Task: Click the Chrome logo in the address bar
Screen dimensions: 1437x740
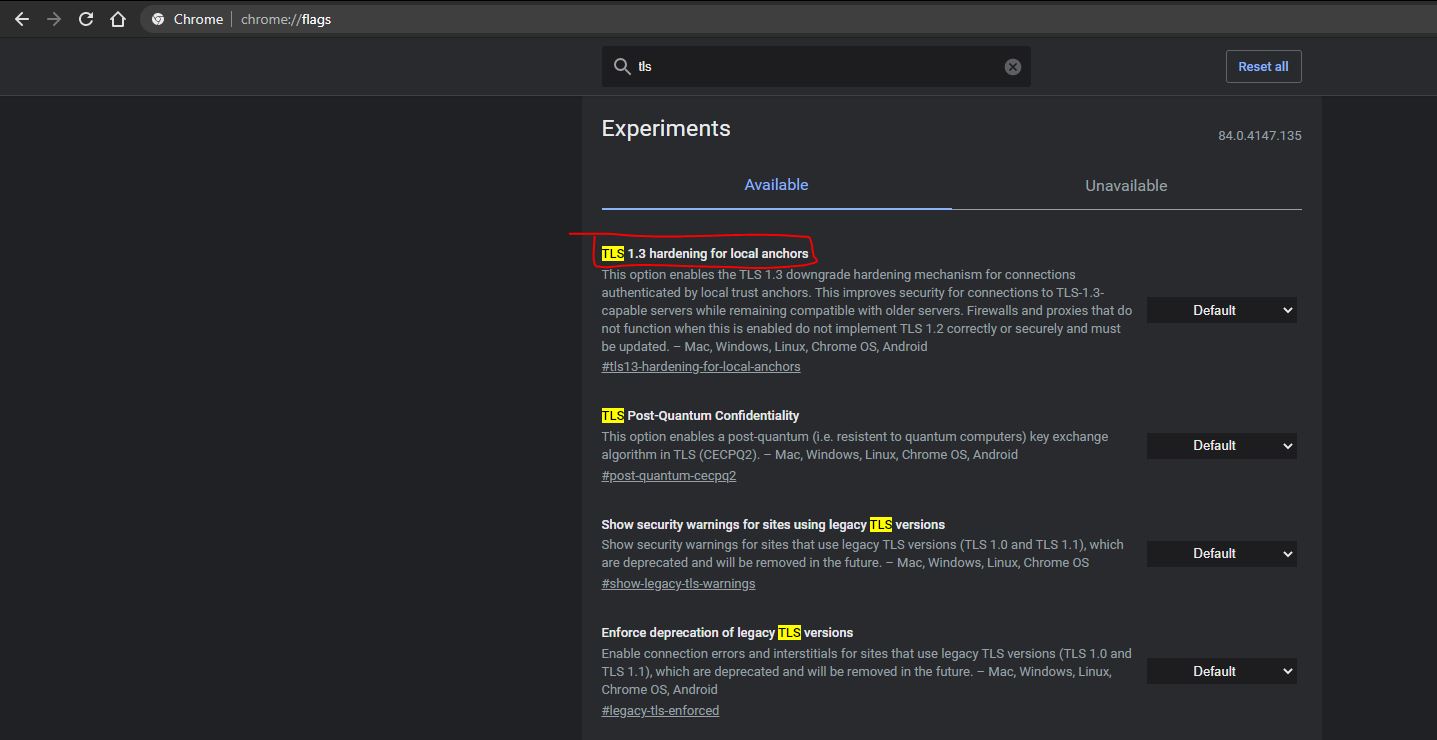Action: [158, 18]
